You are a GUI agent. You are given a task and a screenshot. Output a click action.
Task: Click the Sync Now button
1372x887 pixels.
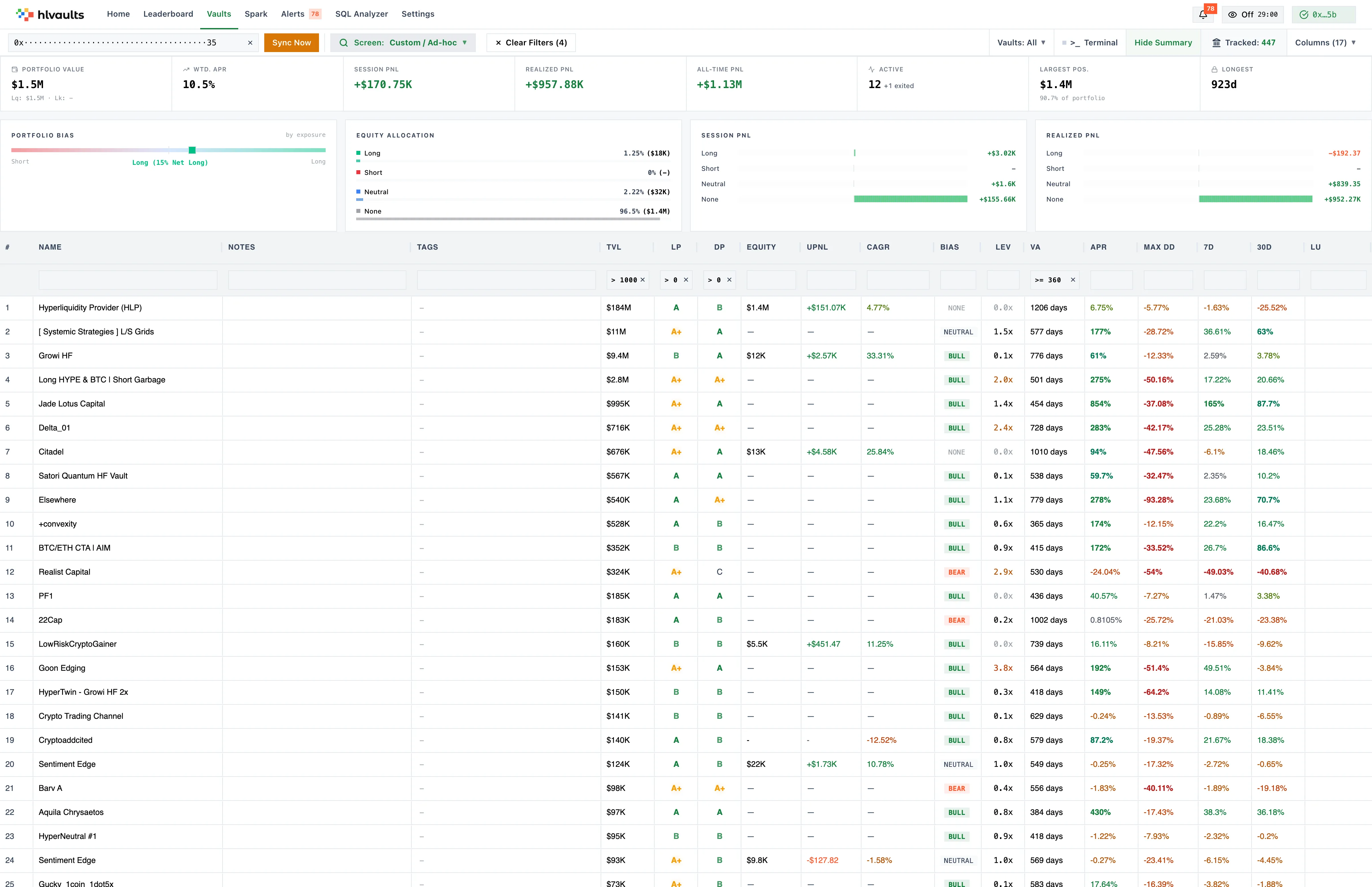(291, 43)
